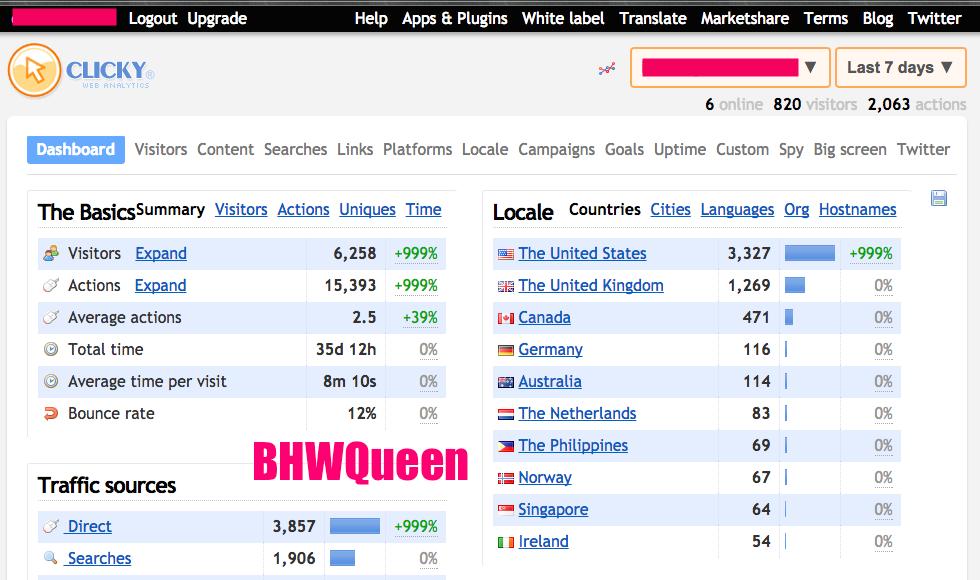980x580 pixels.
Task: Click the Visitors row people icon
Action: (x=51, y=254)
